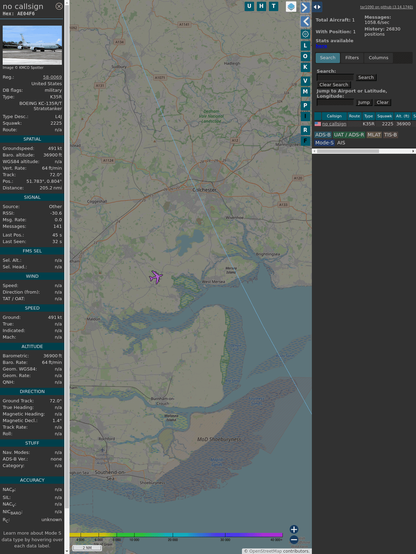This screenshot has width=416, height=554.
Task: Click the left chevron sidebar arrow
Action: pos(305,22)
